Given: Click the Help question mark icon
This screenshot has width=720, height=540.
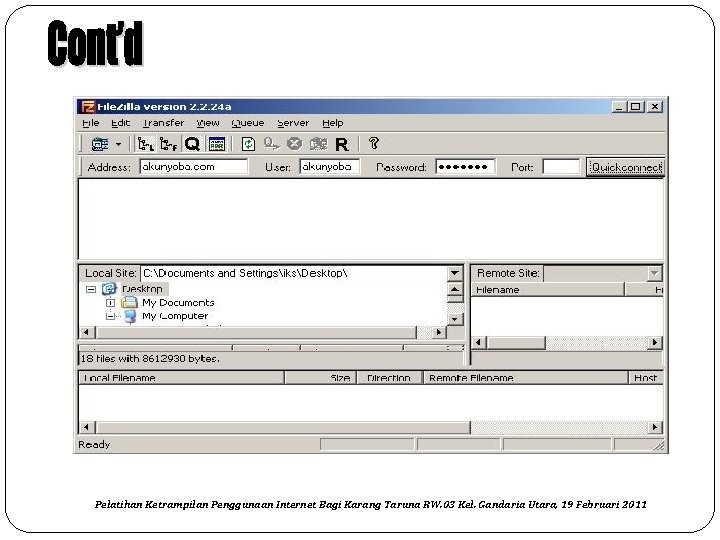Looking at the screenshot, I should point(374,144).
